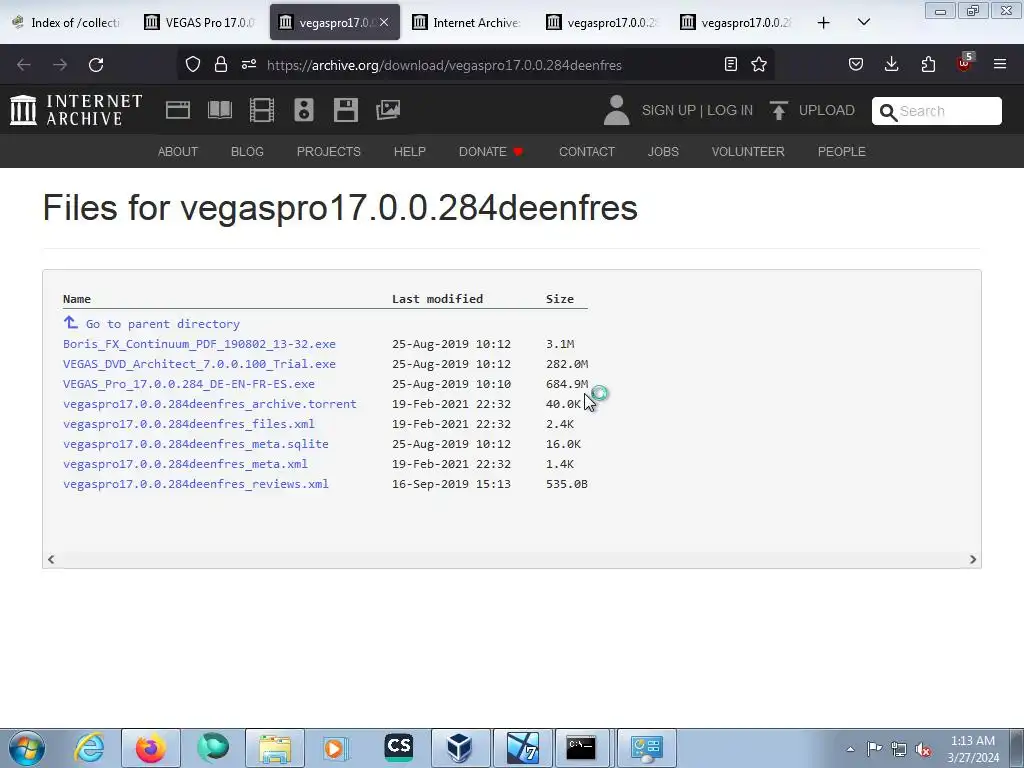Download VEGAS_Pro_17.0.0.284_DE-EN-FR-ES.exe
The height and width of the screenshot is (768, 1024).
[x=189, y=384]
